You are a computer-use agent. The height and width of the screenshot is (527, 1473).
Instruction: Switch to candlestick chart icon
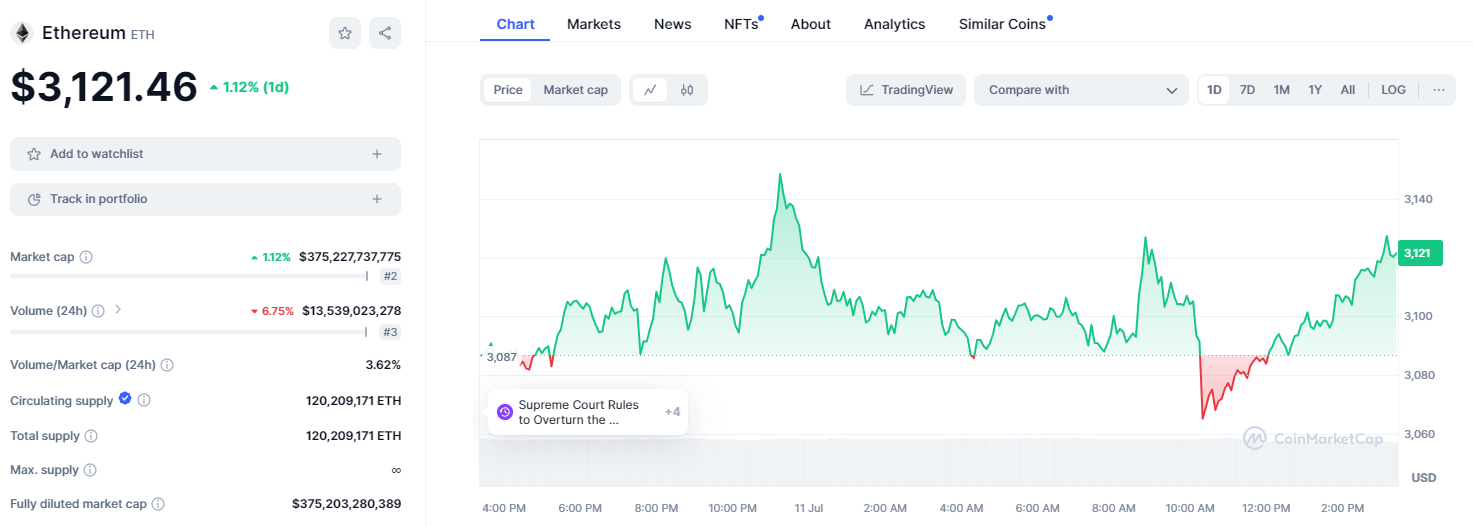(x=687, y=90)
